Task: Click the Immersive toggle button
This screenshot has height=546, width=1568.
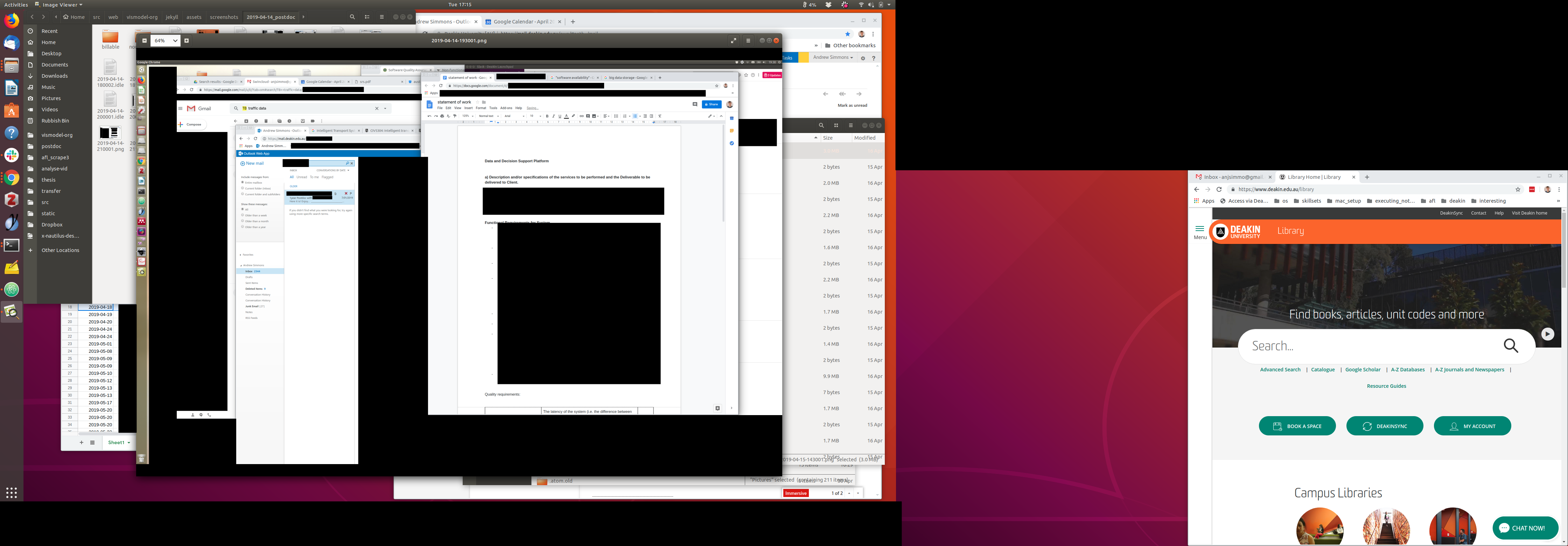Action: (x=796, y=493)
